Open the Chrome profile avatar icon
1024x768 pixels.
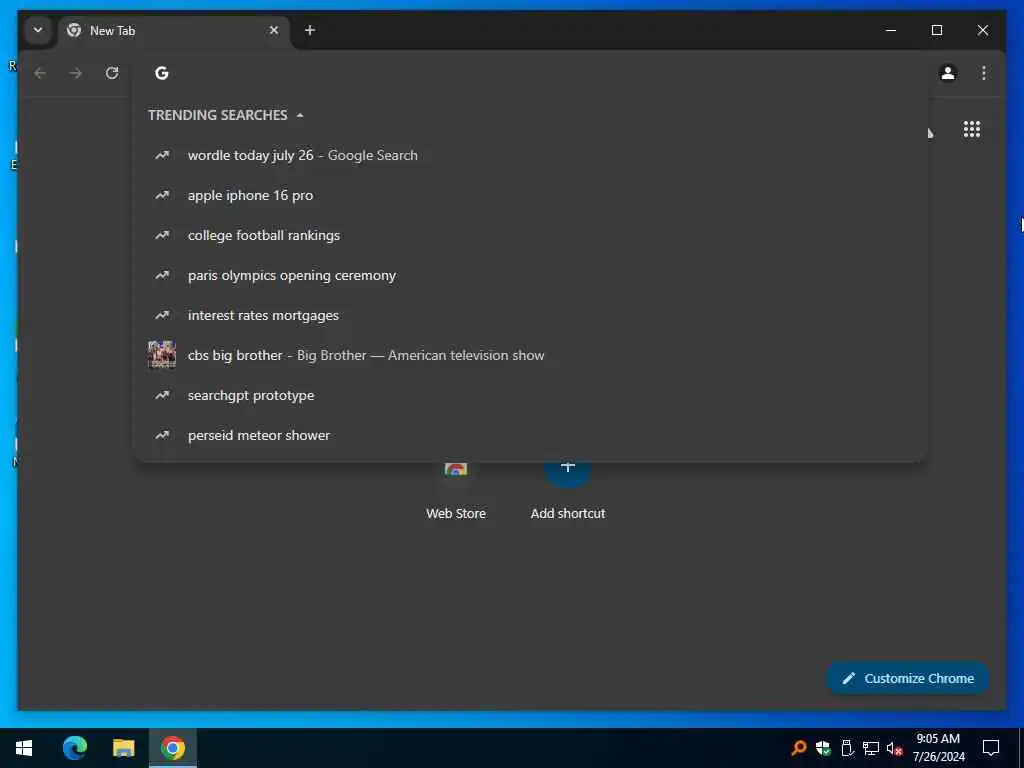[x=948, y=73]
